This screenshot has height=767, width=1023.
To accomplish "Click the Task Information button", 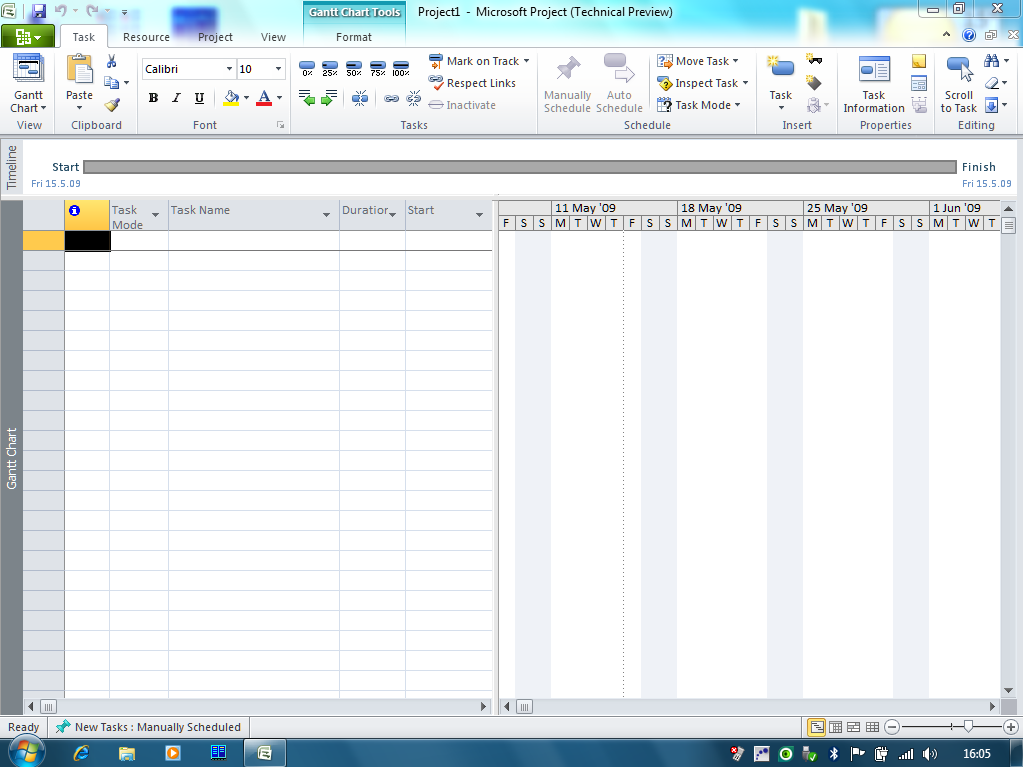I will (x=874, y=84).
